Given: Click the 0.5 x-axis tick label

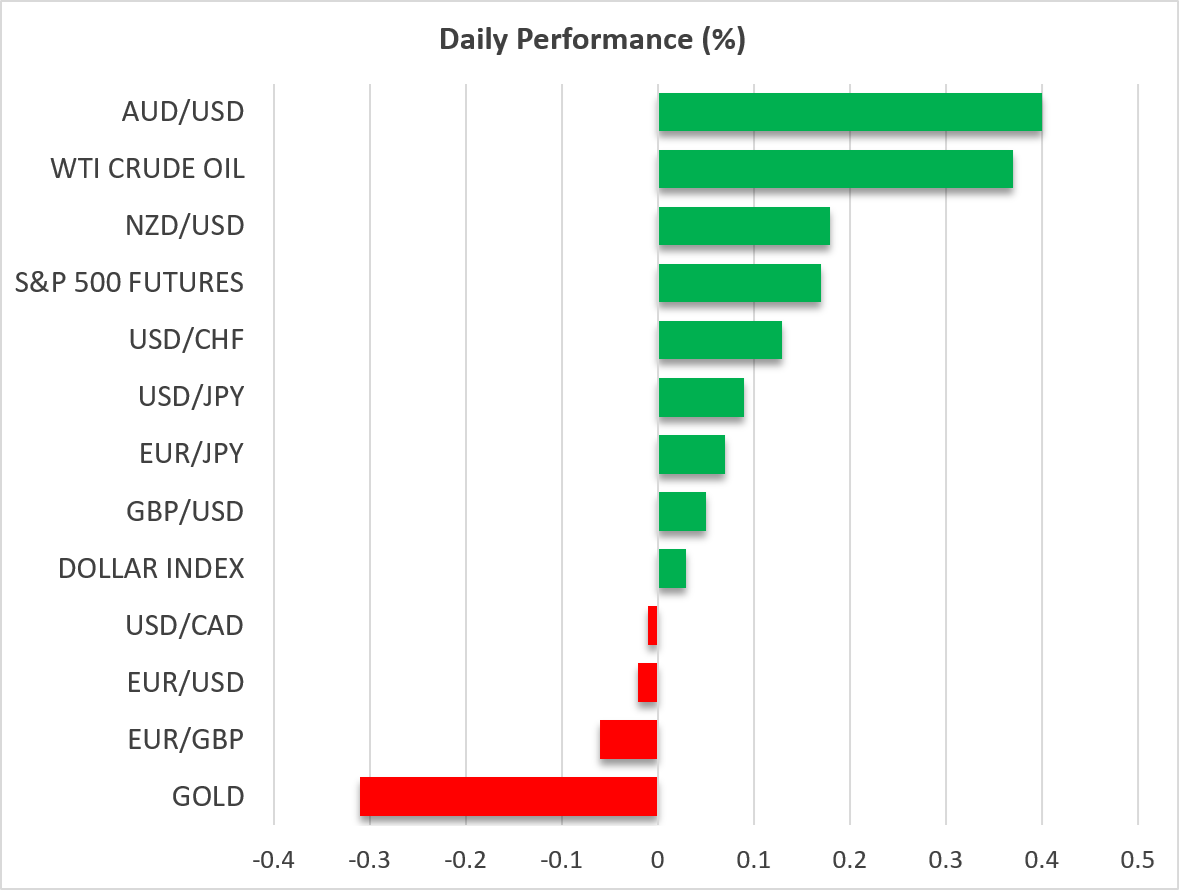Looking at the screenshot, I should (1138, 860).
